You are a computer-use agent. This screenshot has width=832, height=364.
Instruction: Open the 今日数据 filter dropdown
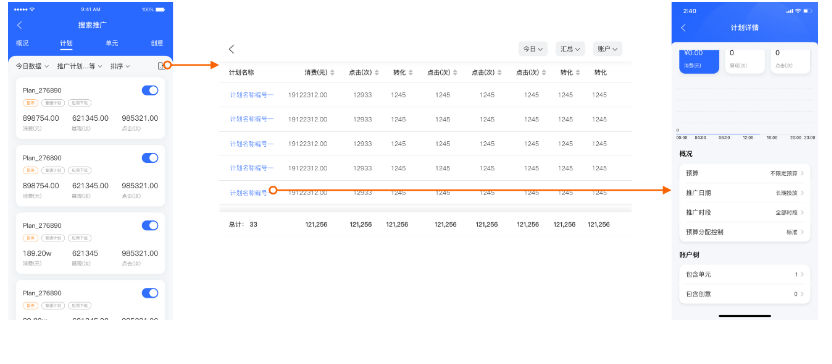click(x=32, y=66)
